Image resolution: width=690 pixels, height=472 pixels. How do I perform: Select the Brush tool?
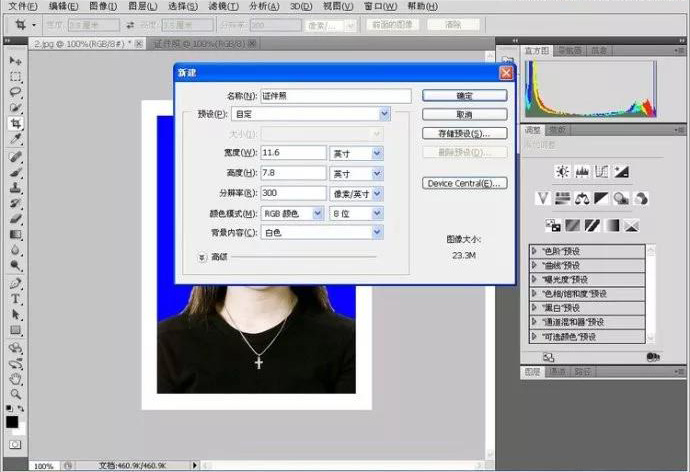point(15,172)
